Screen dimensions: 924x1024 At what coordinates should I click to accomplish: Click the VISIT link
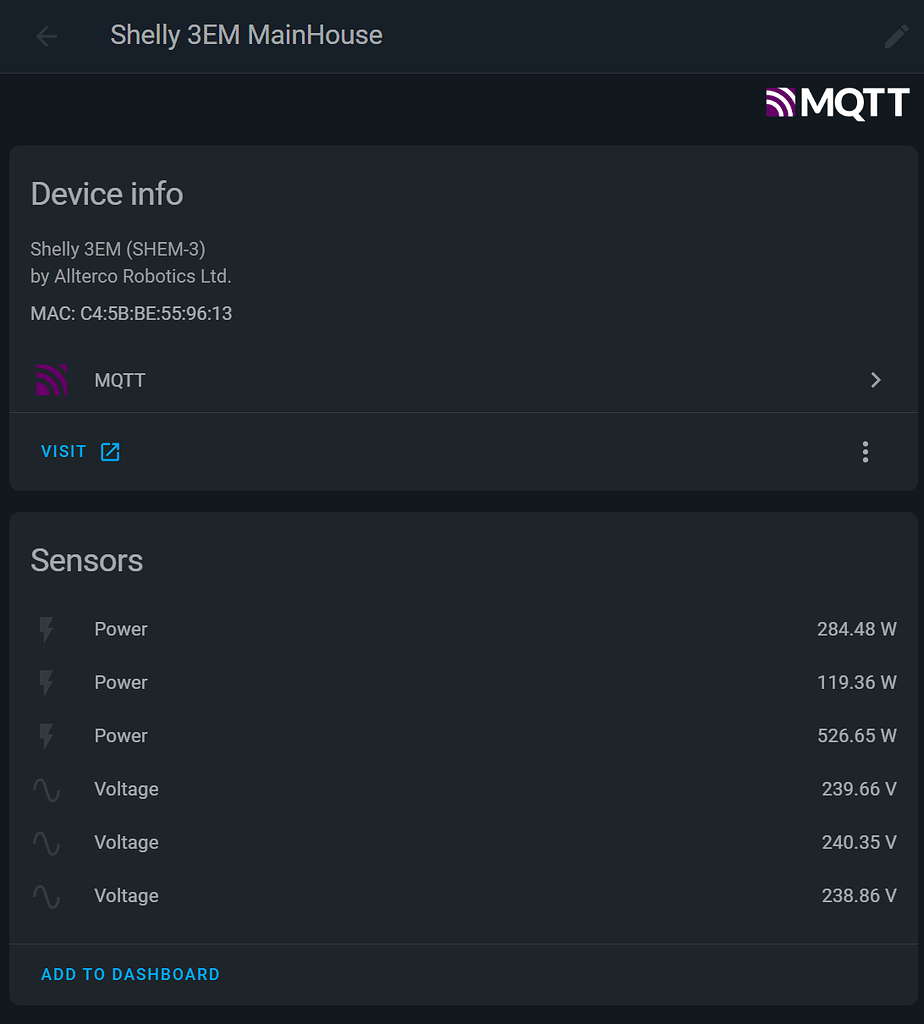(64, 452)
